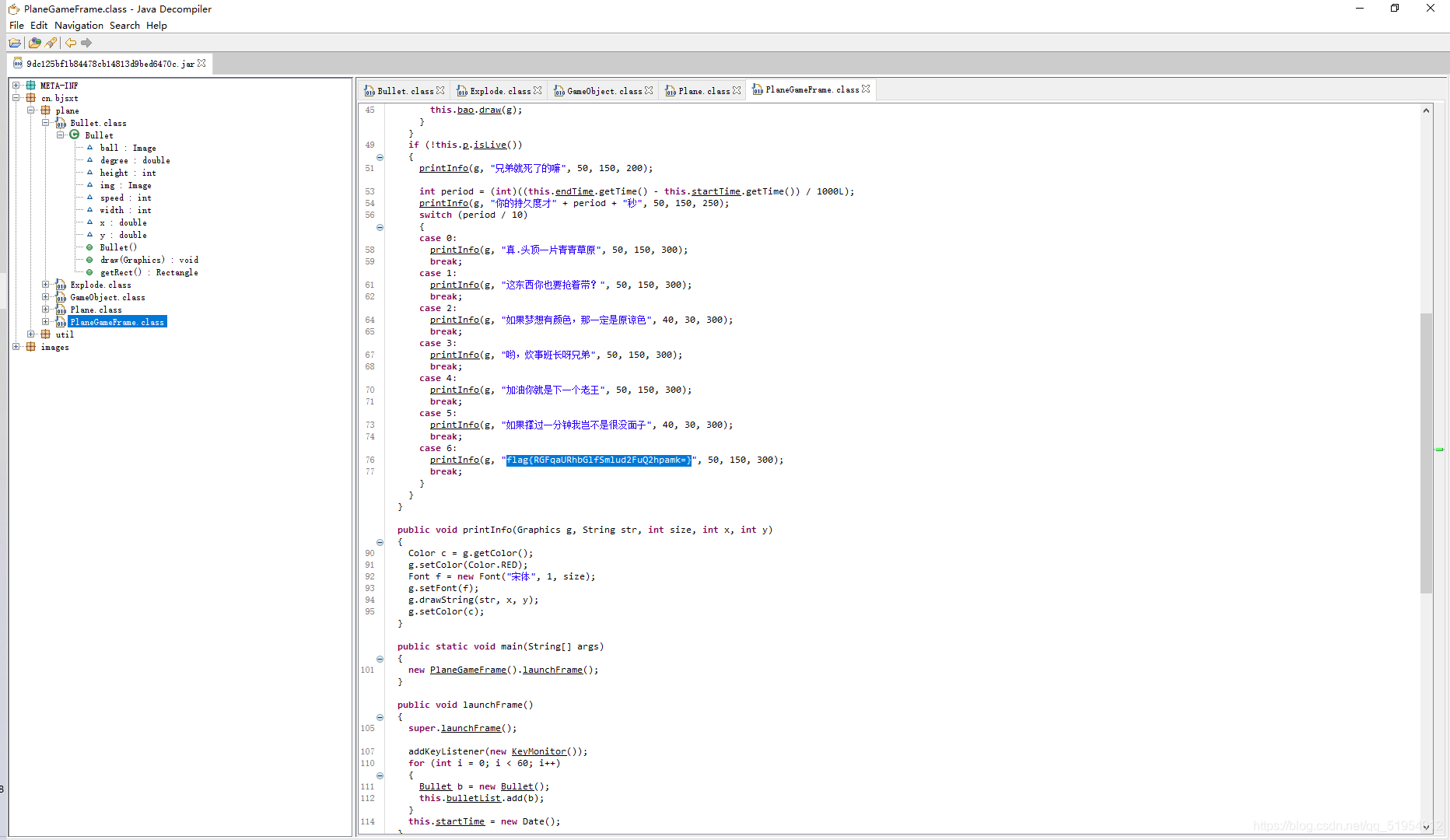Follow the bulletList link on line 112
The image size is (1450, 840).
(x=474, y=798)
